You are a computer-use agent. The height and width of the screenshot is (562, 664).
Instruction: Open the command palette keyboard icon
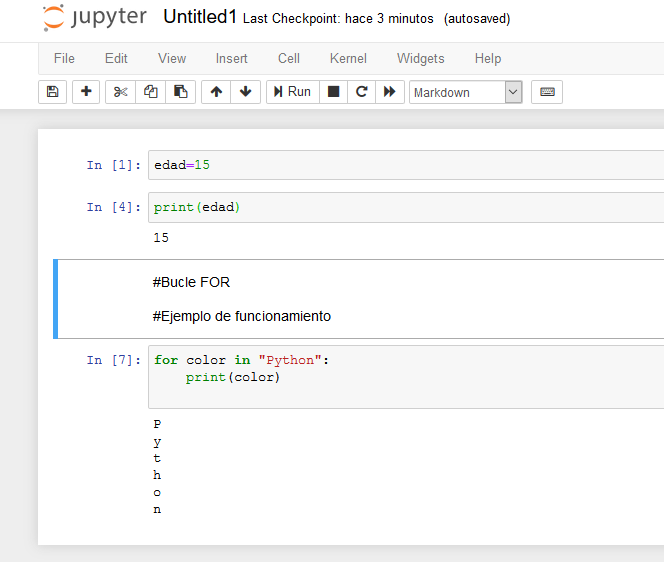pyautogui.click(x=547, y=92)
